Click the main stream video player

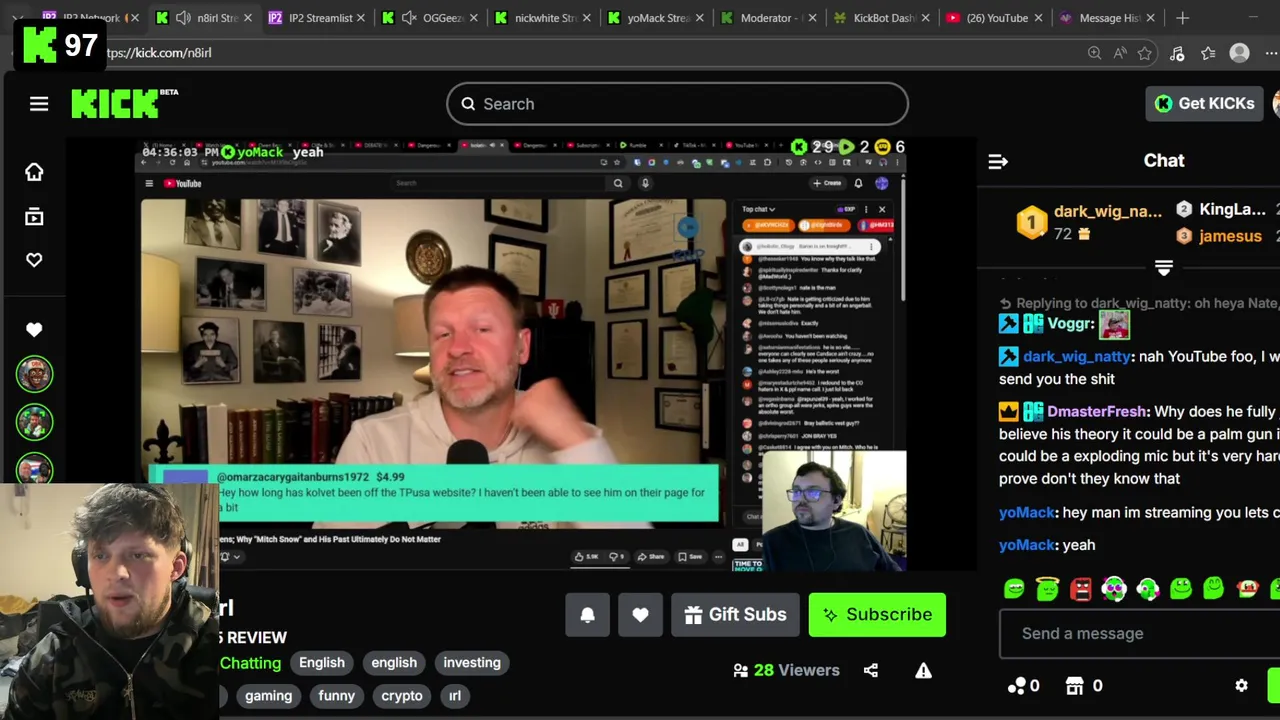click(x=521, y=355)
